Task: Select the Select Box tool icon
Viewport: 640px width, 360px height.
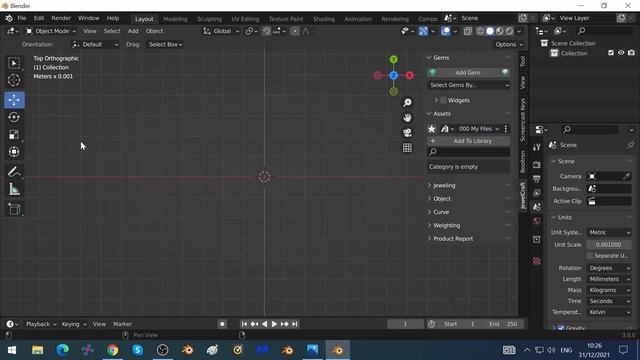Action: click(14, 63)
